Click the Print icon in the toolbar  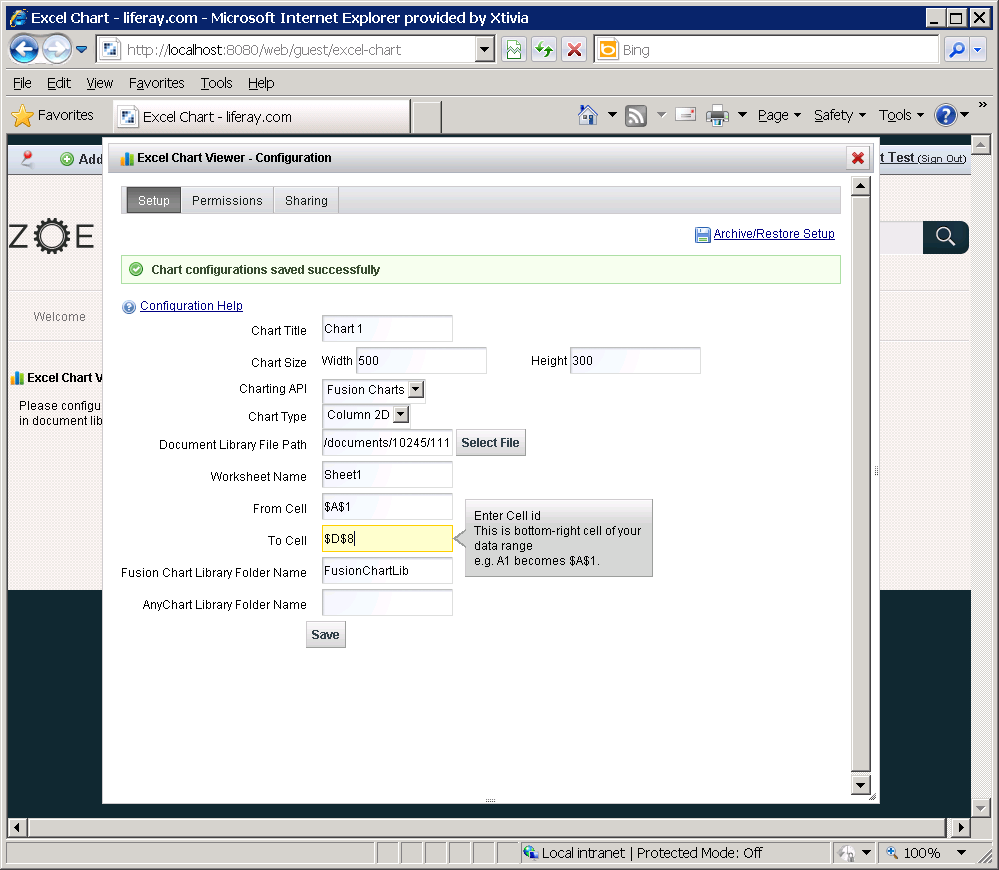pyautogui.click(x=717, y=116)
